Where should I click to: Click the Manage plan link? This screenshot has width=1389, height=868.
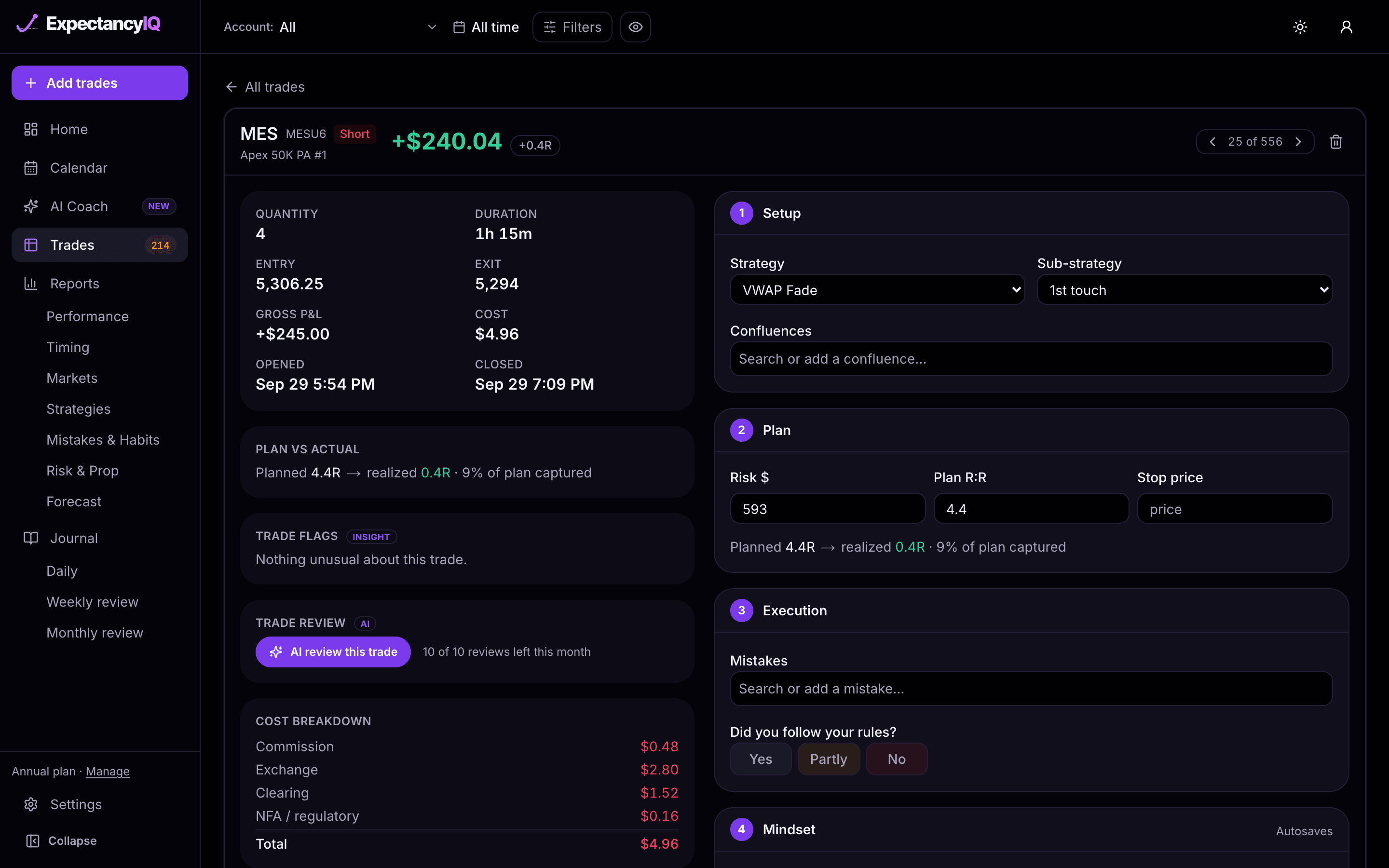click(108, 771)
